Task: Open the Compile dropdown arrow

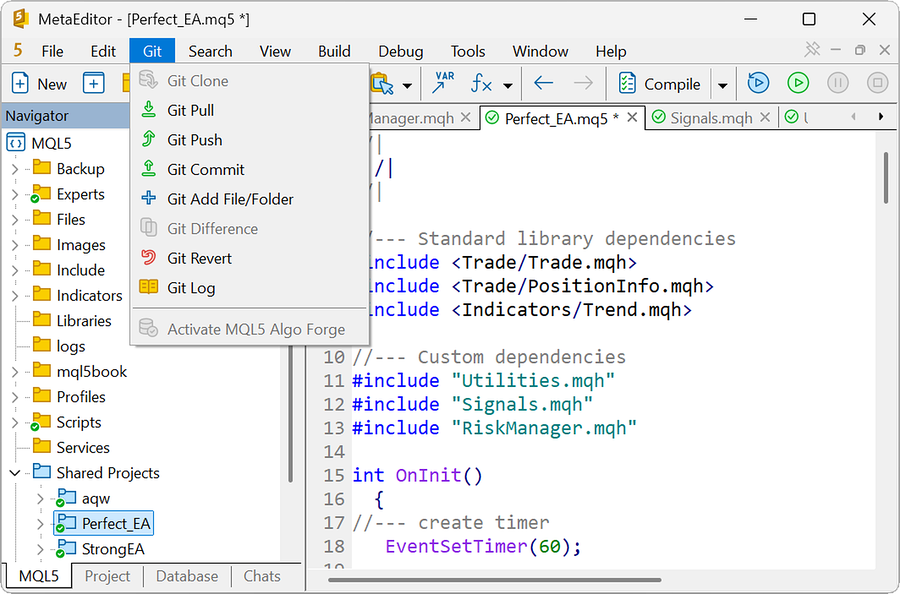Action: click(x=723, y=85)
